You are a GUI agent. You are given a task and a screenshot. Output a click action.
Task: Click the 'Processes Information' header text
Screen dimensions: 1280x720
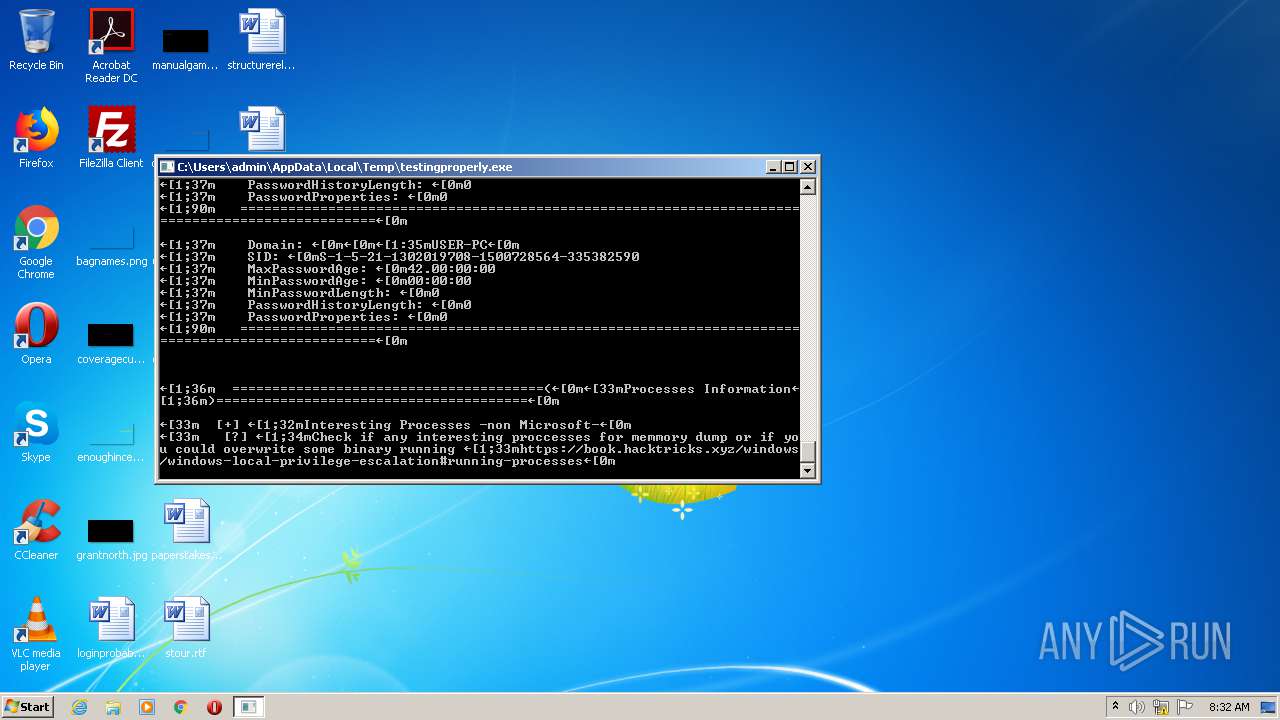click(707, 389)
